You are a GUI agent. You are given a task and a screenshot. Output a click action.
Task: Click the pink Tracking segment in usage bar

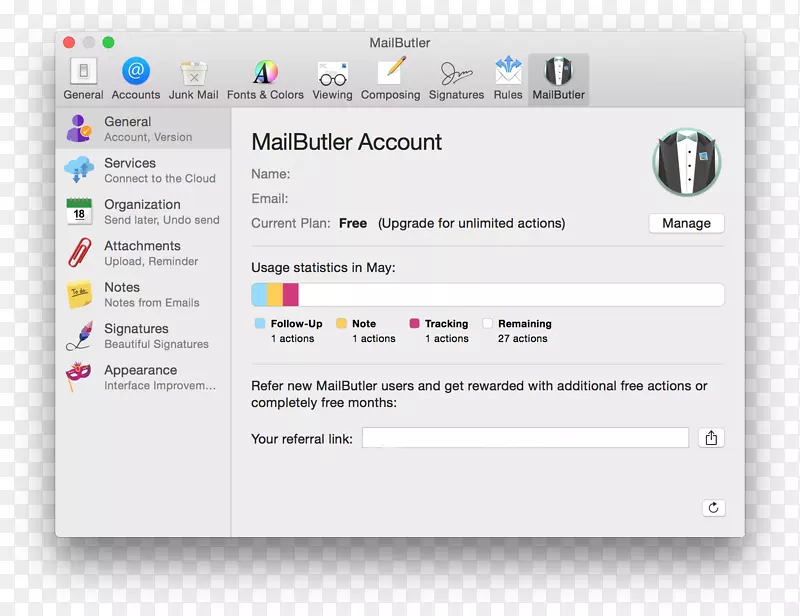[291, 294]
